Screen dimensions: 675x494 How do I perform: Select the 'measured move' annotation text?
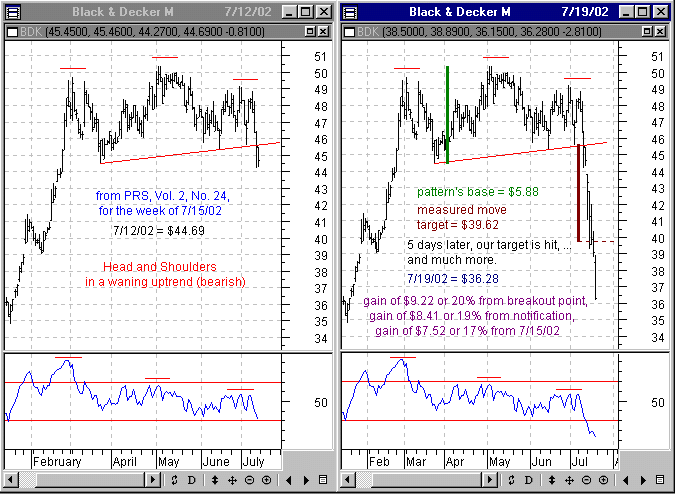pos(461,210)
